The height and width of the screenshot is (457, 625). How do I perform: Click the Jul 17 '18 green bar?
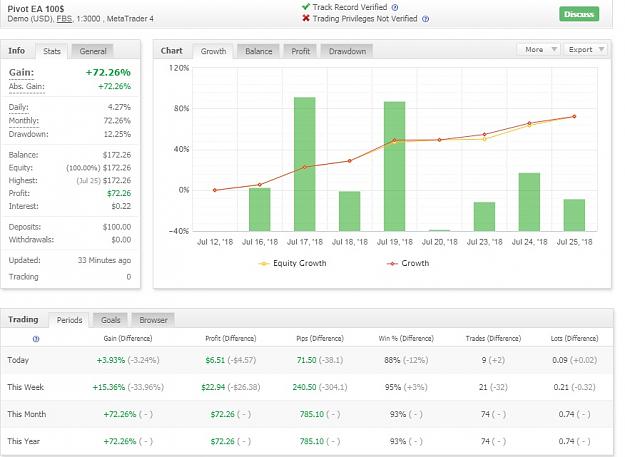coord(305,164)
